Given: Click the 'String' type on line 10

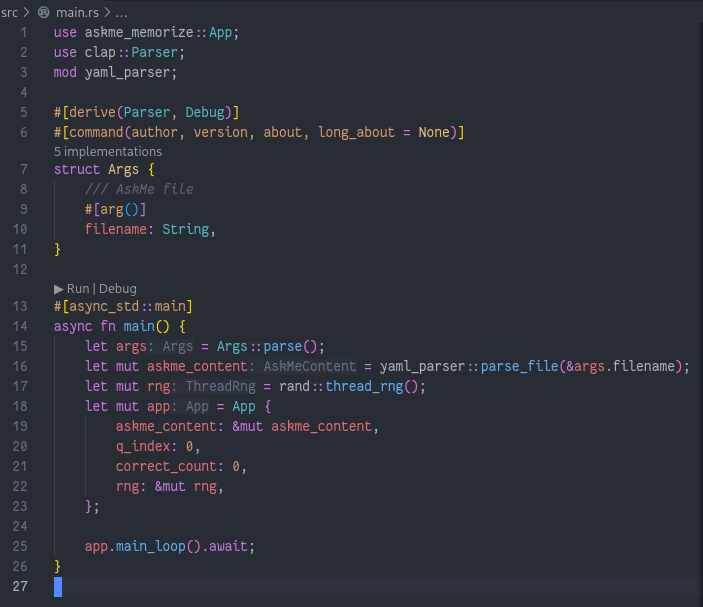Looking at the screenshot, I should [186, 230].
